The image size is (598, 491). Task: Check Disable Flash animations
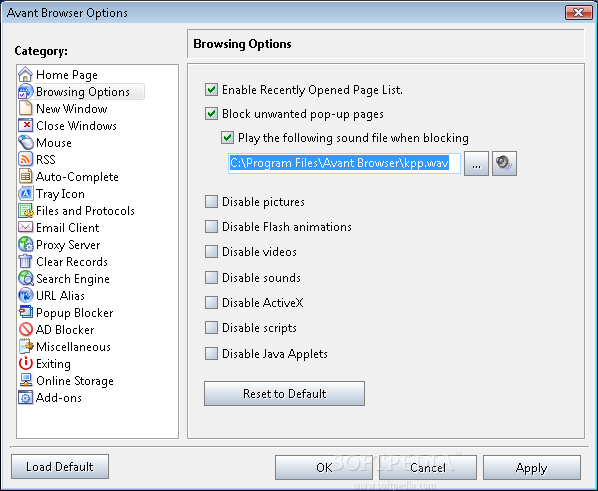point(211,227)
